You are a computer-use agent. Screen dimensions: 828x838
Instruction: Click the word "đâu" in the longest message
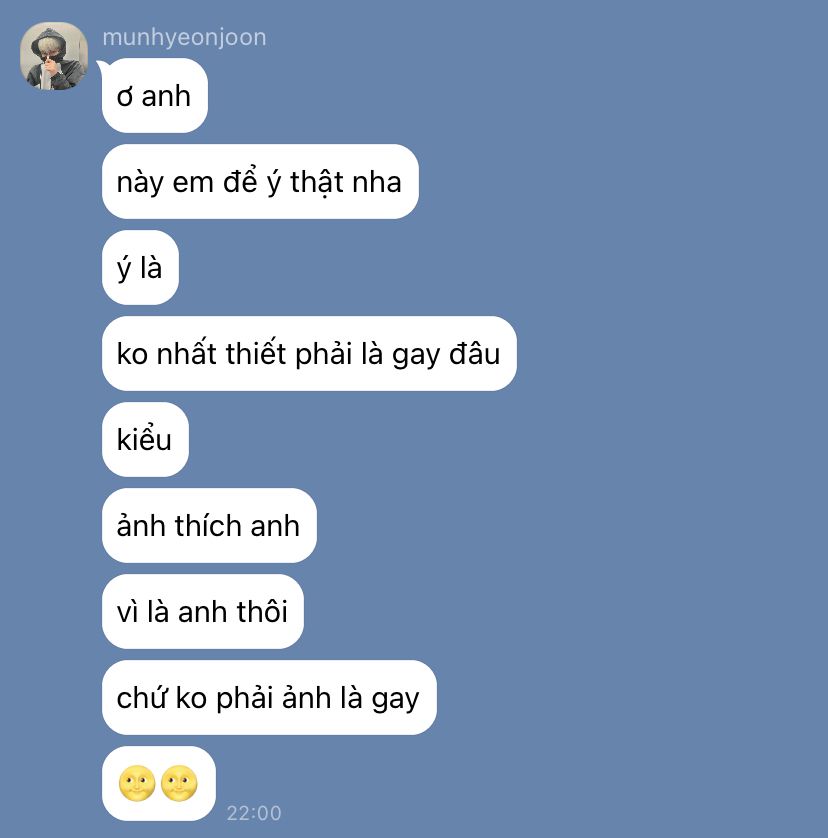tap(475, 354)
